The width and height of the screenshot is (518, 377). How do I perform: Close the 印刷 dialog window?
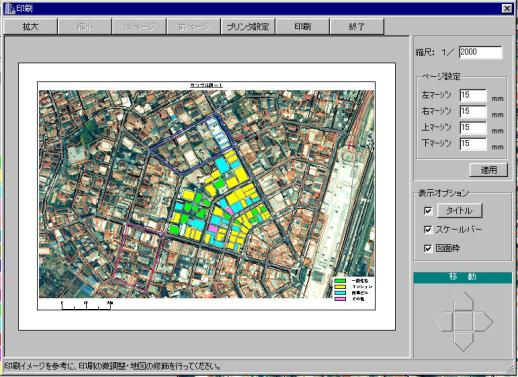507,8
